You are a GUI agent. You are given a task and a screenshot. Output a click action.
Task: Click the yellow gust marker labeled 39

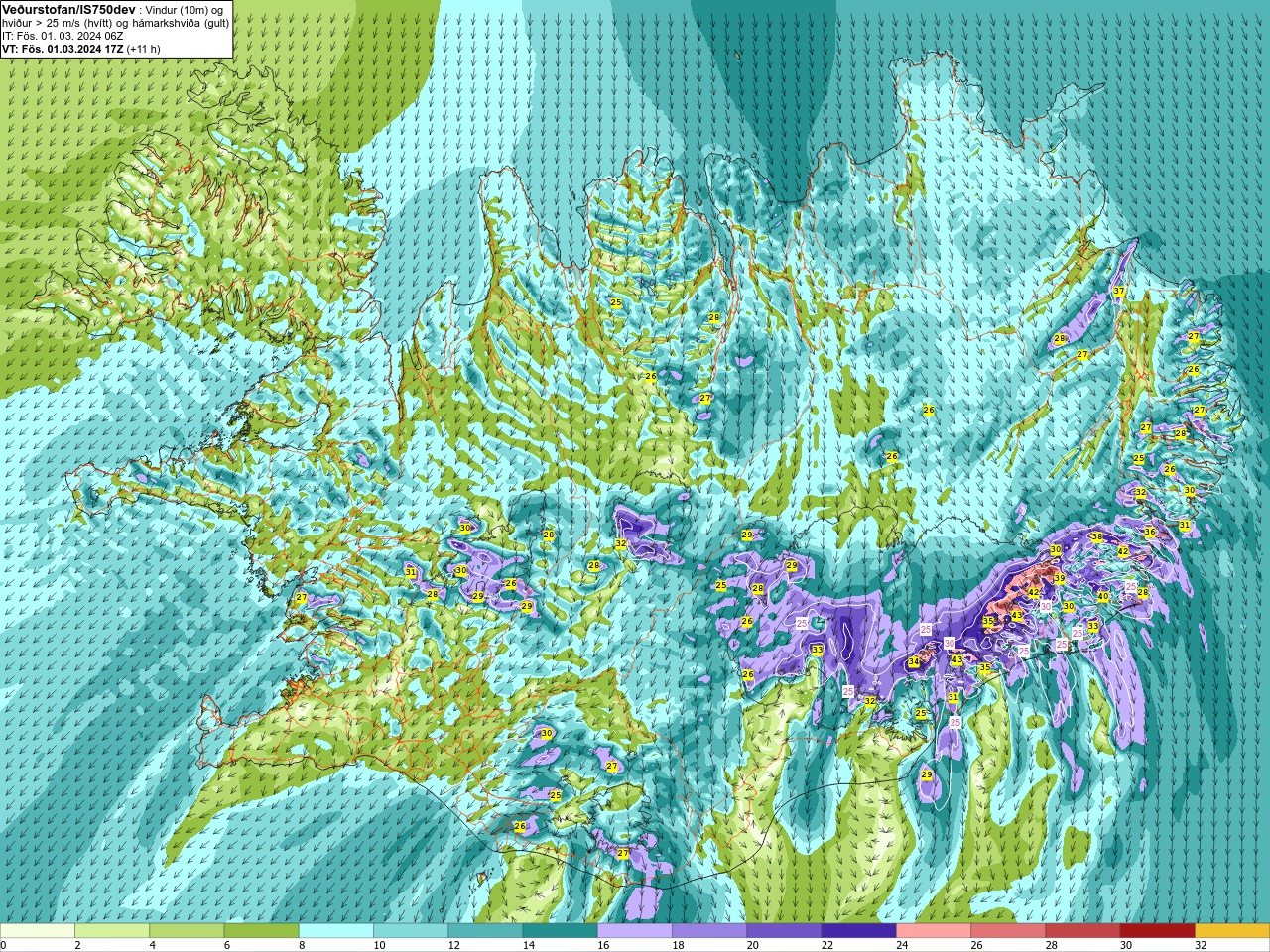coord(1059,579)
